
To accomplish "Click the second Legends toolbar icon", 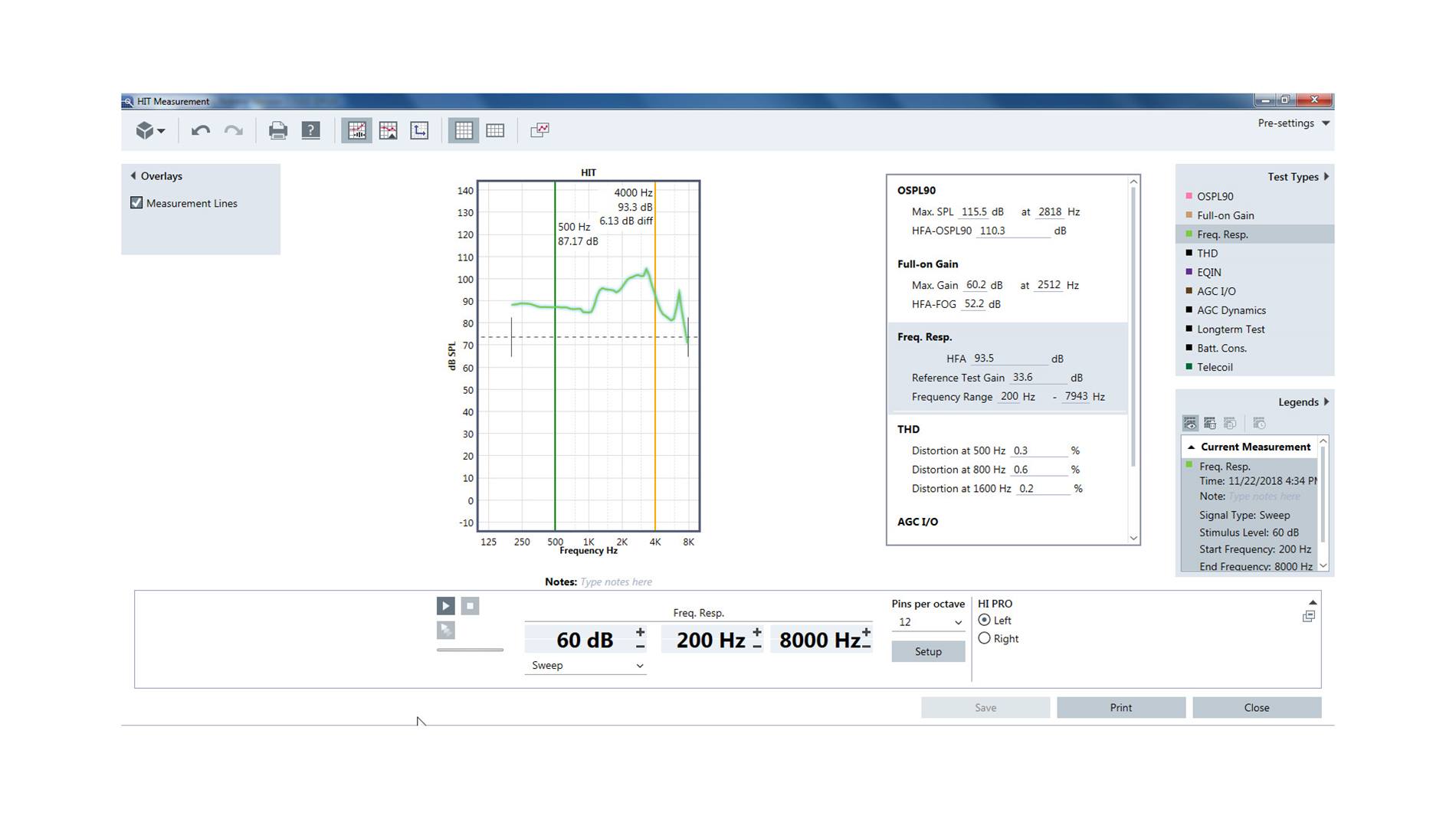I will [x=1210, y=423].
